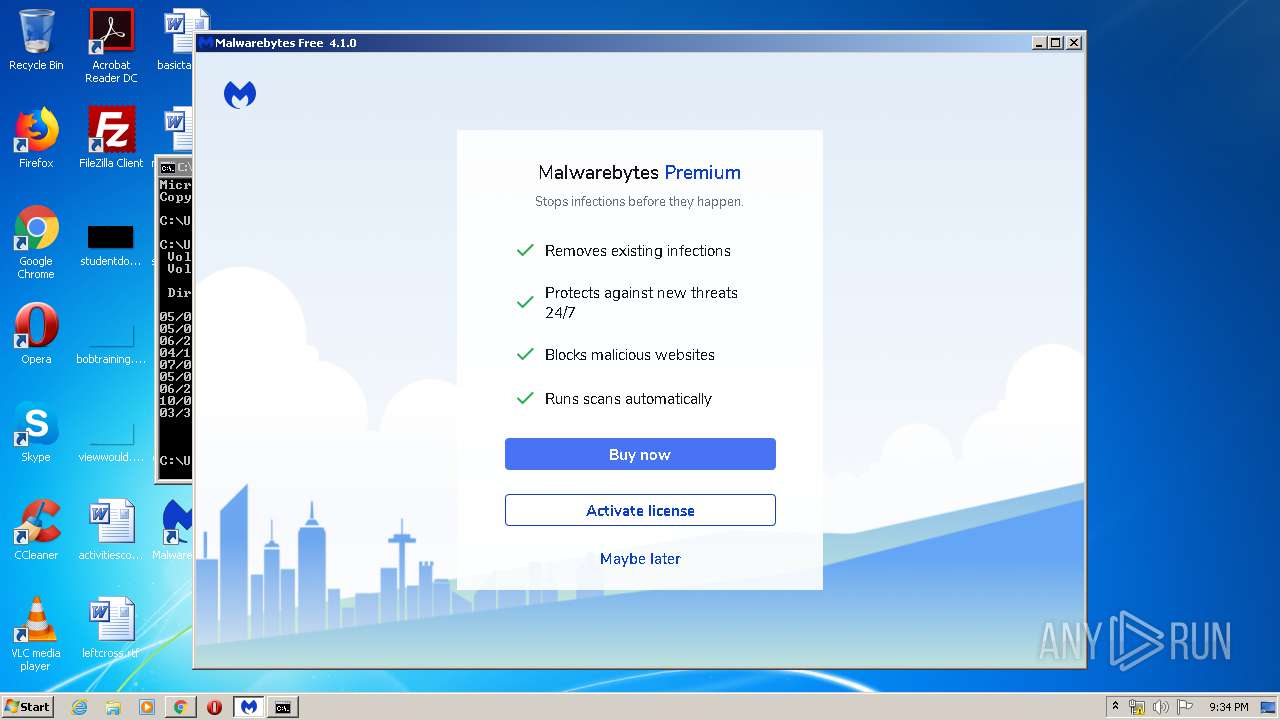The height and width of the screenshot is (720, 1280).
Task: Close the Malwarebytes window
Action: pos(1074,43)
